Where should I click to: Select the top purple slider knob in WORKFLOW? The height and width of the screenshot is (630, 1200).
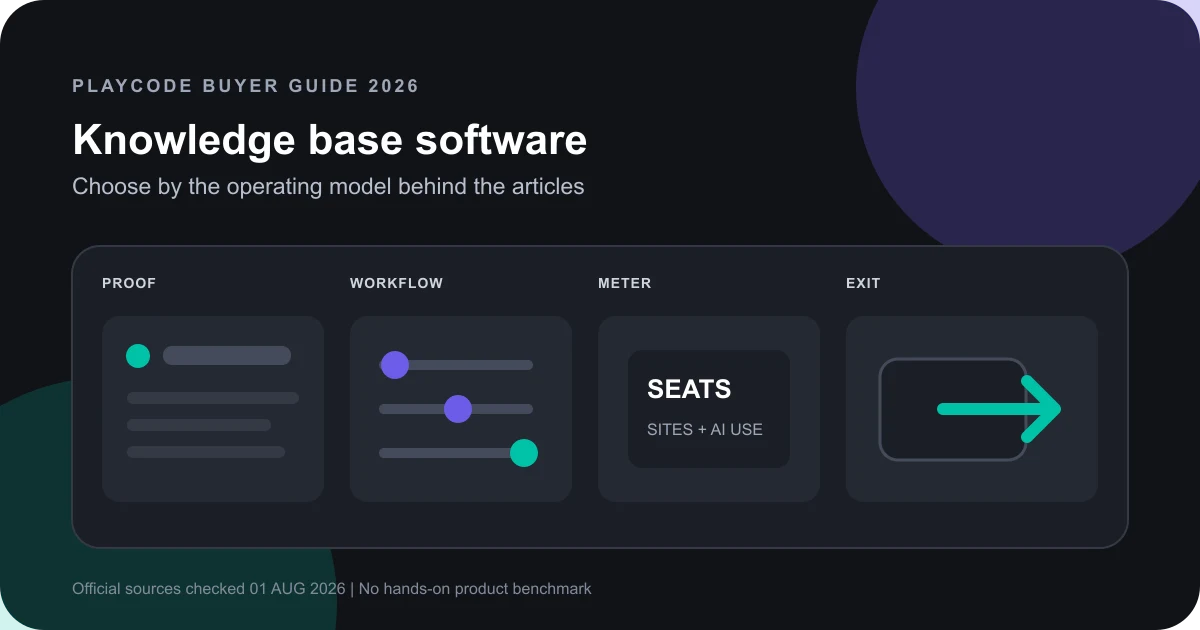point(395,365)
